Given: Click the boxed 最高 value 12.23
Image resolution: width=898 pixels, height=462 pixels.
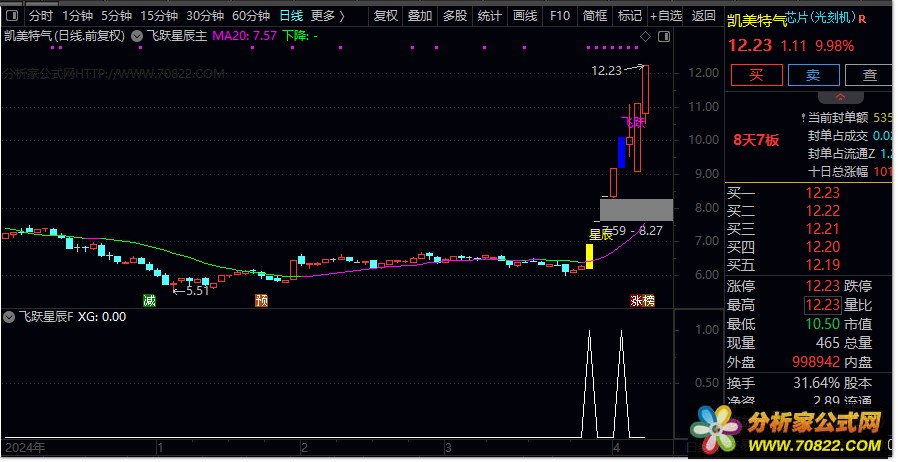Looking at the screenshot, I should pos(822,305).
